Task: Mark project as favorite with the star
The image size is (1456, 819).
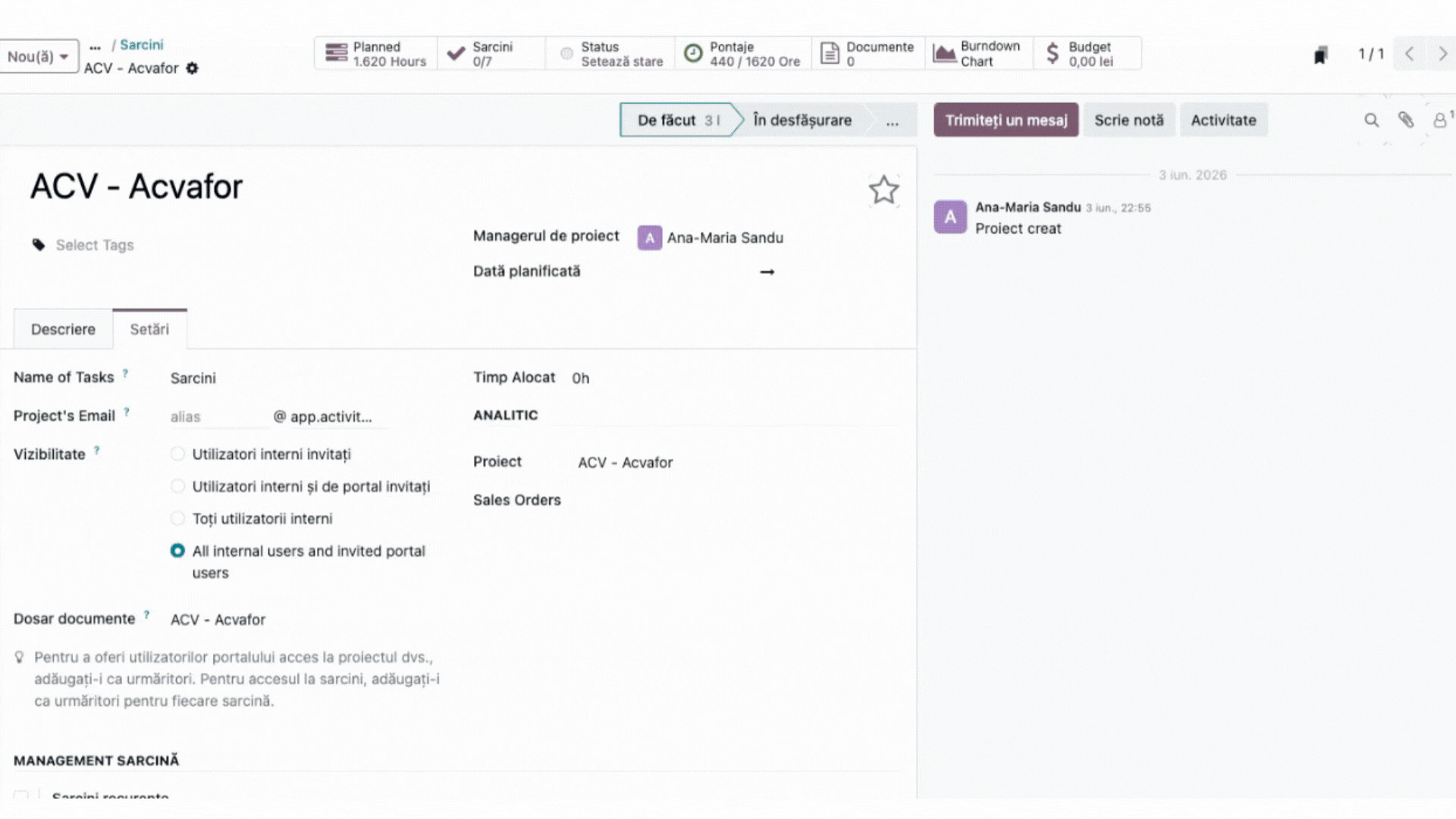Action: coord(883,190)
